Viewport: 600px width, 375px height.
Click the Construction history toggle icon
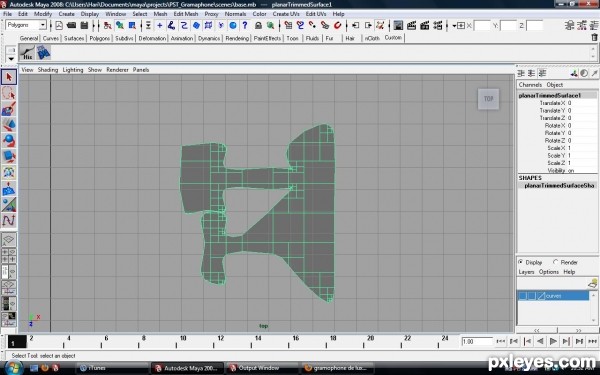pos(380,25)
